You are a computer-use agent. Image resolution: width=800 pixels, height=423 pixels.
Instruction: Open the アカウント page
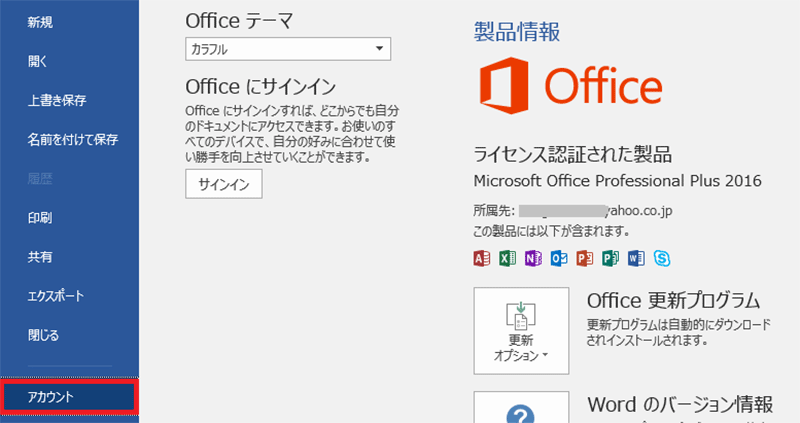tap(69, 396)
